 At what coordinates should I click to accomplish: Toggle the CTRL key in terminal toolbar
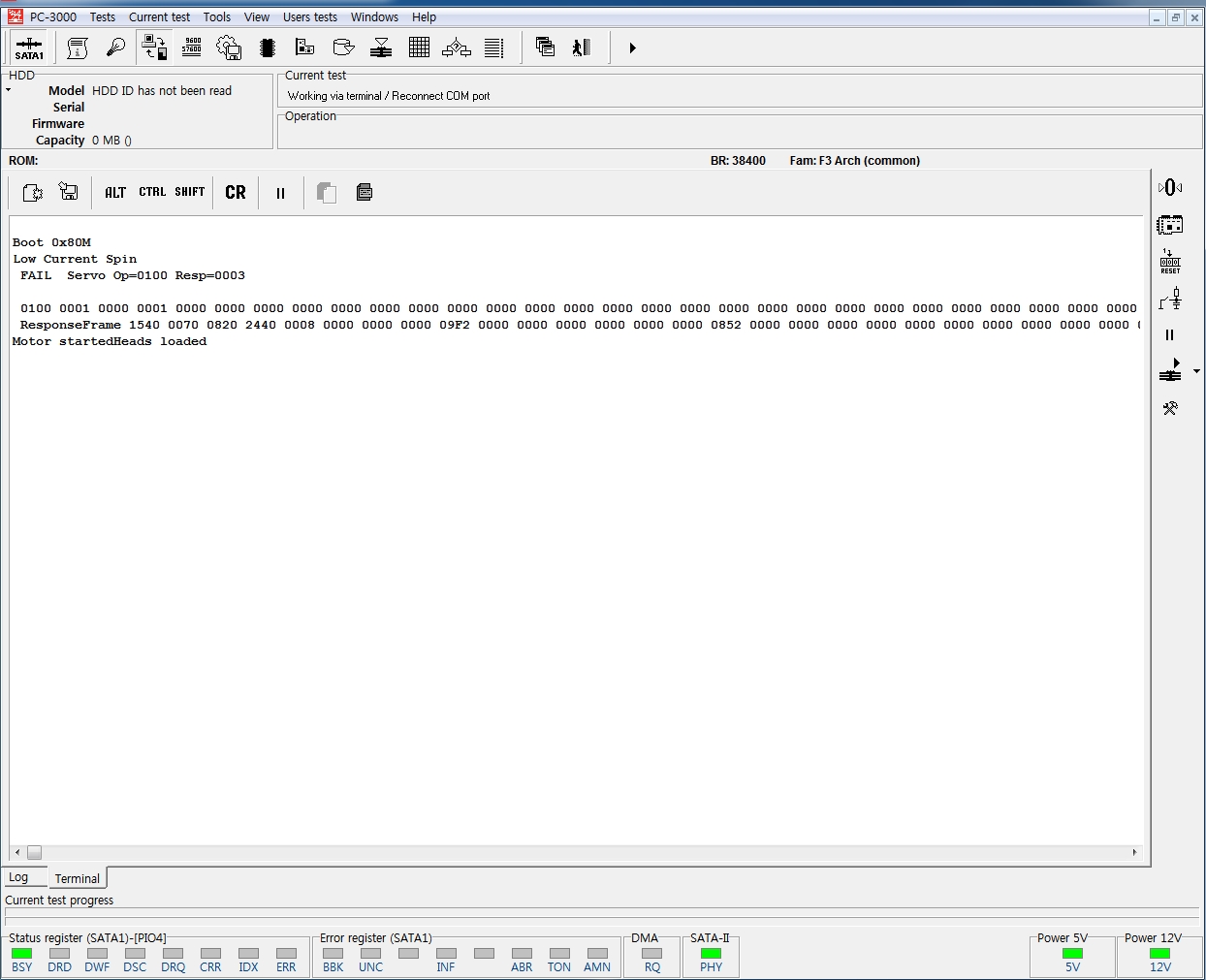152,192
